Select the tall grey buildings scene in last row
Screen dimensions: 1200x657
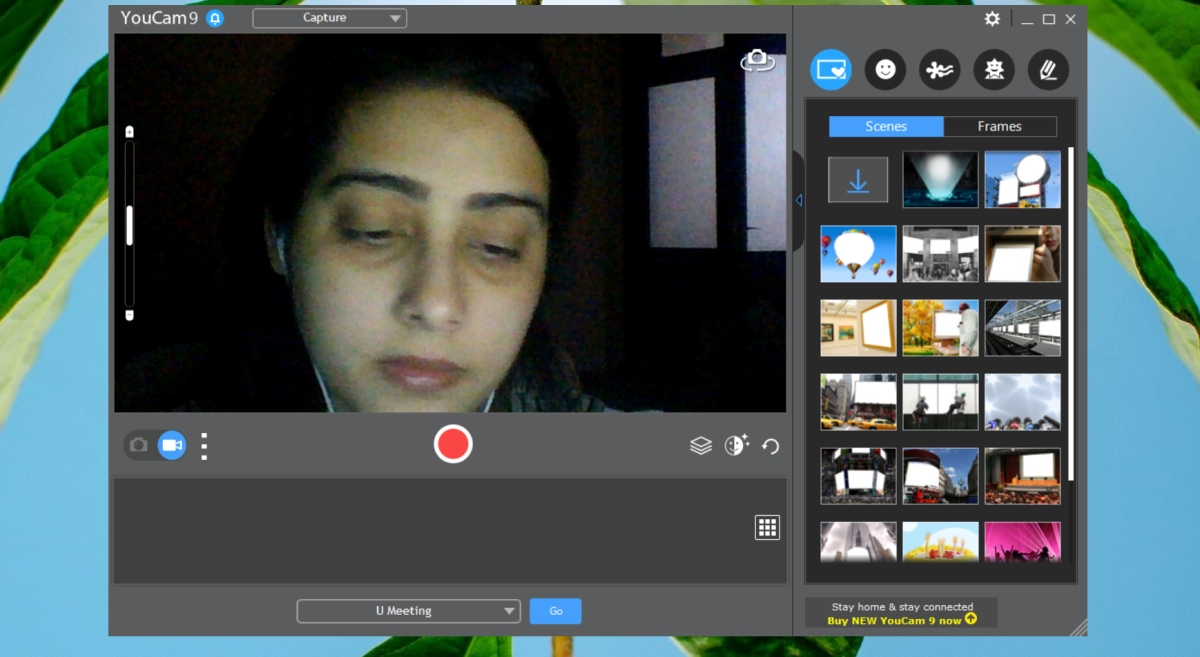click(858, 541)
